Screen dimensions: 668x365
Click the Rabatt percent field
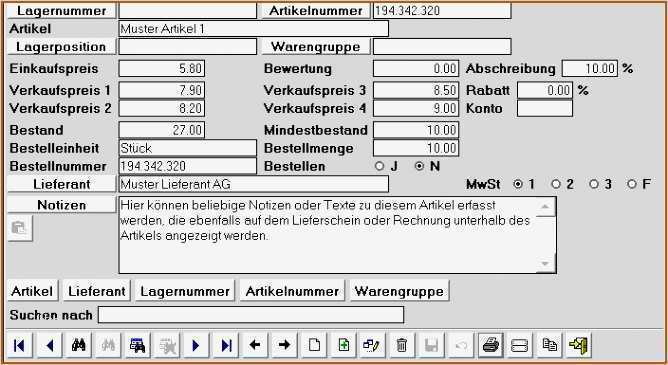[x=545, y=90]
